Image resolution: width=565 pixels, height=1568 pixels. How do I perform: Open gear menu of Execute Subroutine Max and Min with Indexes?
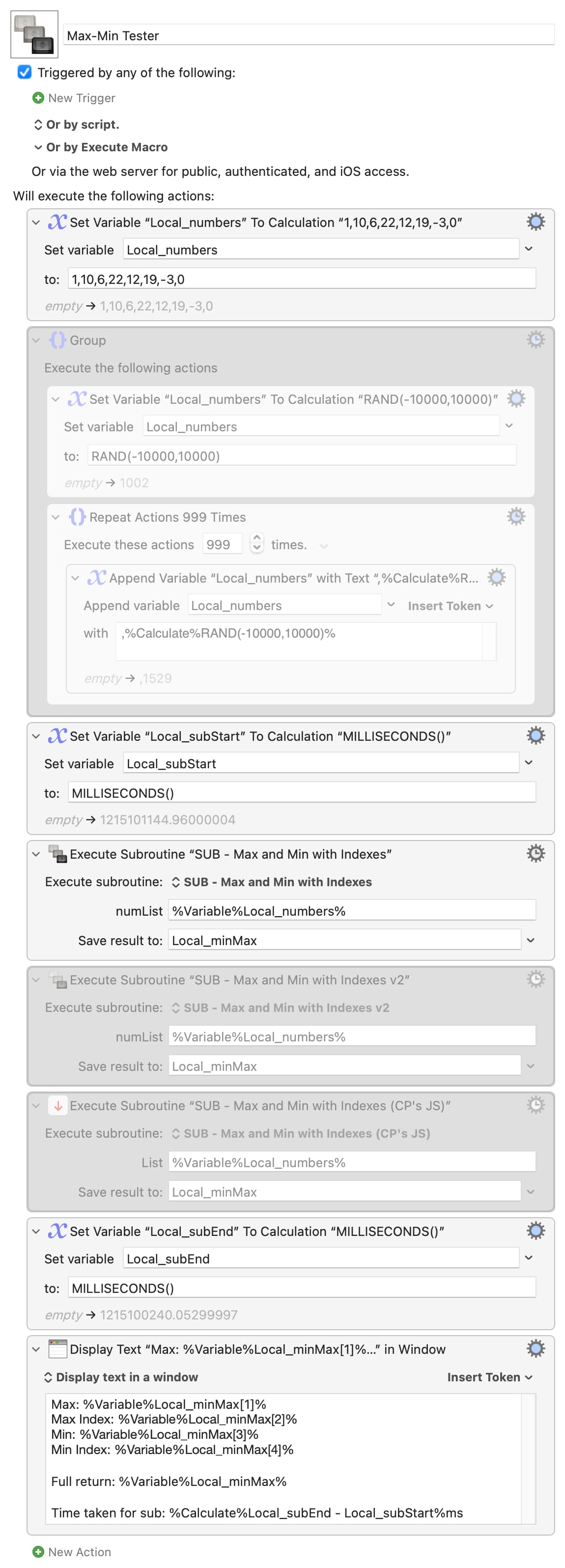pyautogui.click(x=535, y=853)
